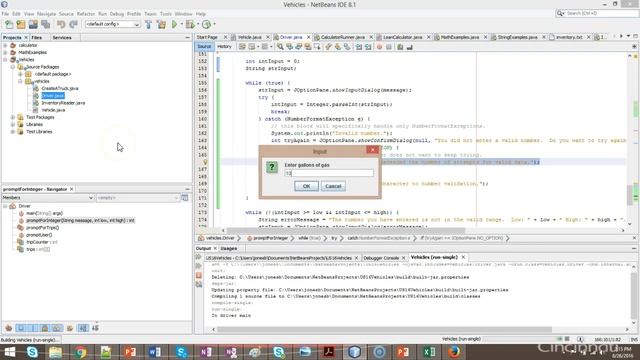The width and height of the screenshot is (640, 360).
Task: Select Driver.java in the Projects tree
Action: pyautogui.click(x=53, y=96)
